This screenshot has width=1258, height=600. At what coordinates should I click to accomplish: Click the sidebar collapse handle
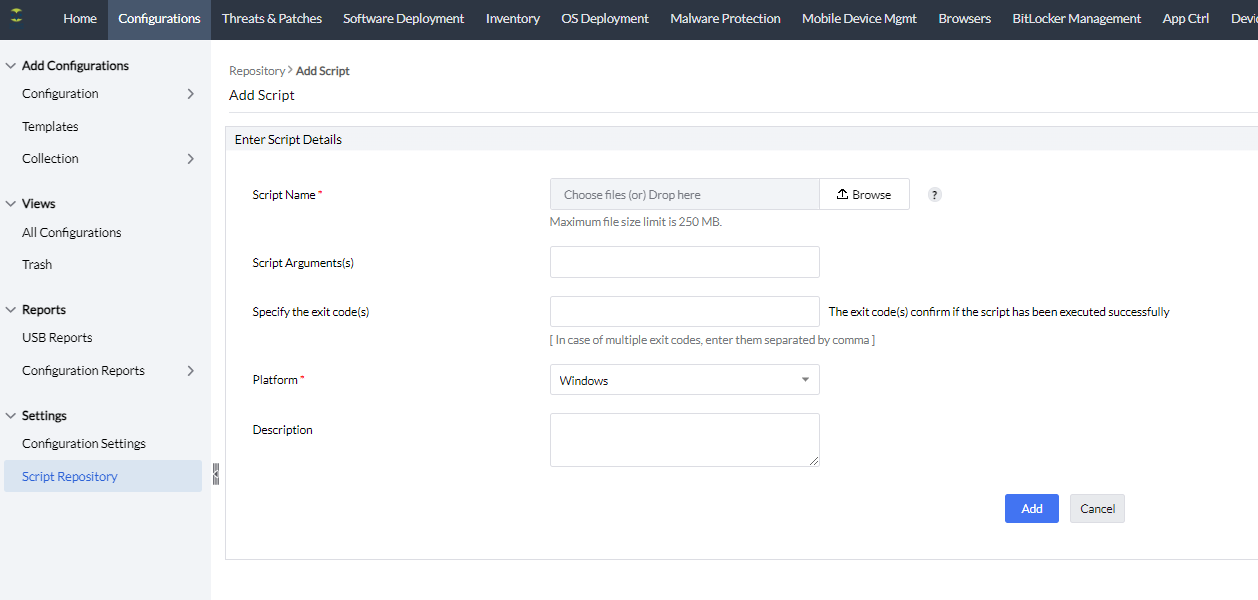click(215, 474)
